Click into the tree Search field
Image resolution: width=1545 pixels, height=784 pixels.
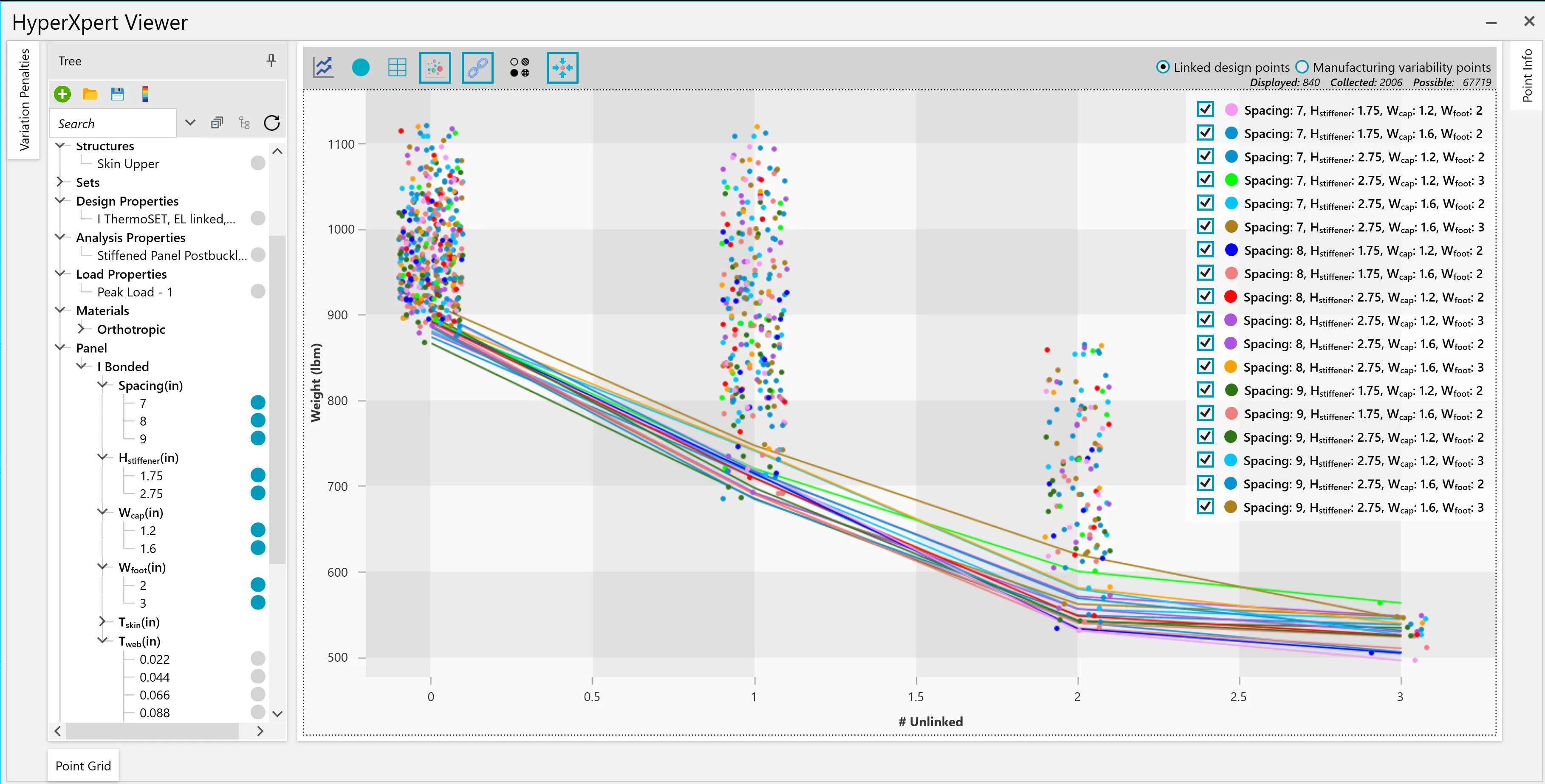click(113, 123)
